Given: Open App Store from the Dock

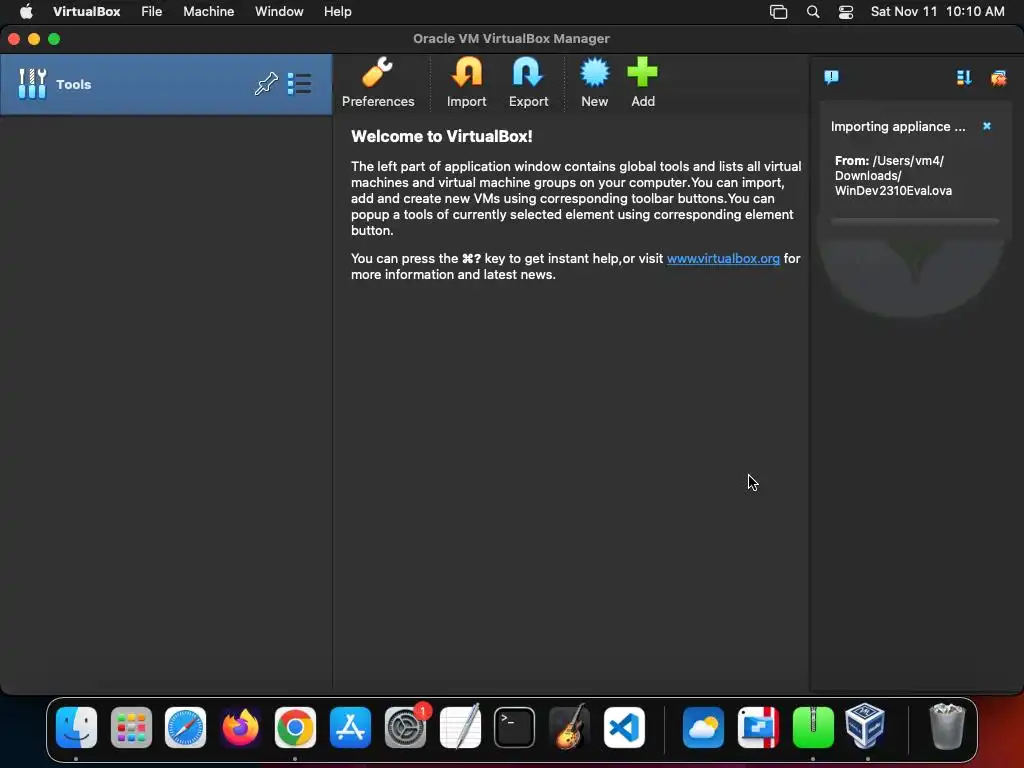Looking at the screenshot, I should click(350, 727).
